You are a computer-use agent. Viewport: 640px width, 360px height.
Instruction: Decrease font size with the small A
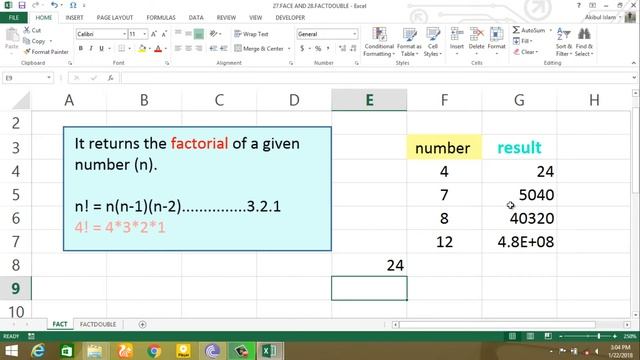point(164,34)
